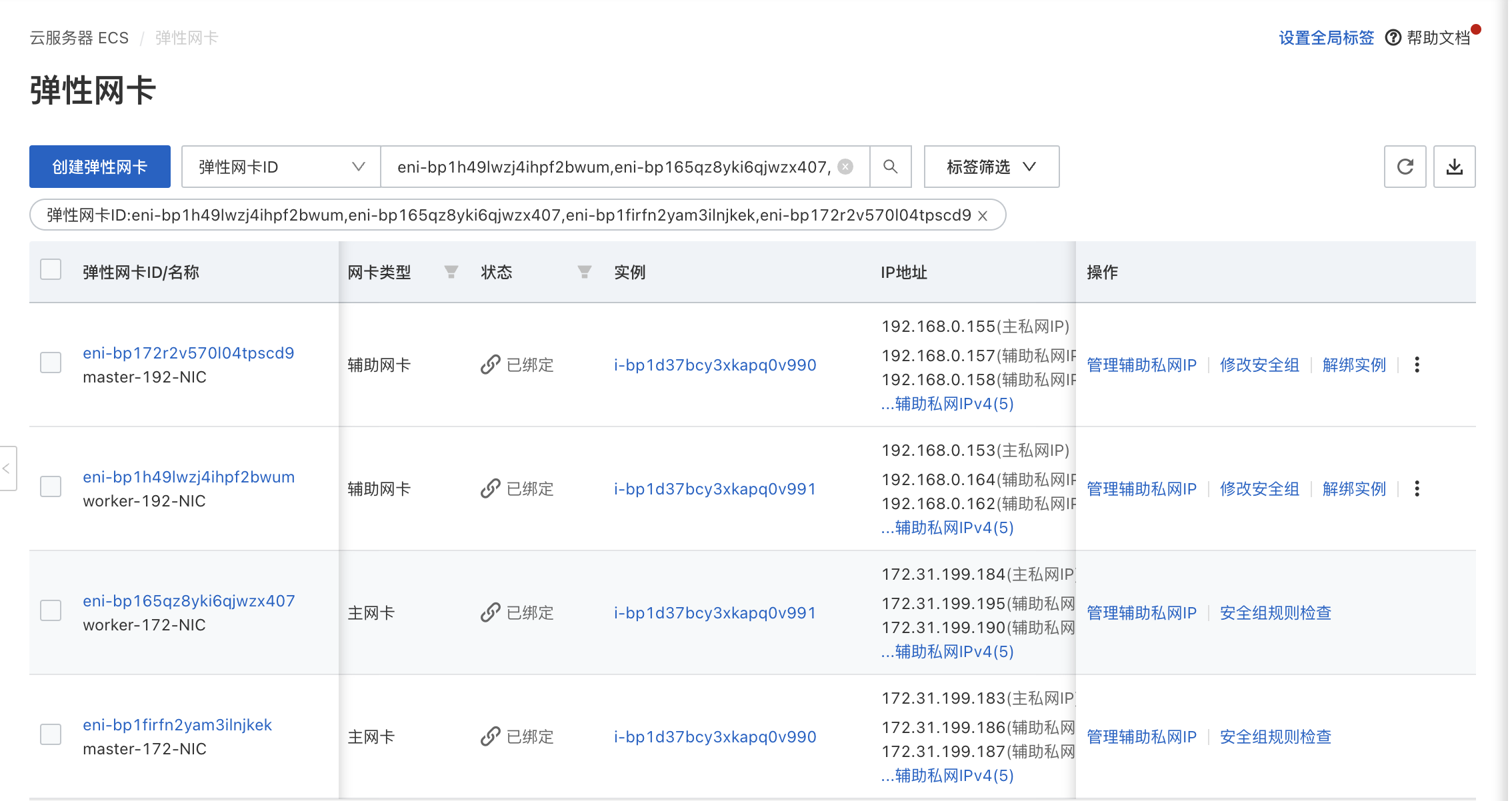The width and height of the screenshot is (1512, 801).
Task: Remove the ENI ID filter tag via its X
Action: tap(982, 215)
